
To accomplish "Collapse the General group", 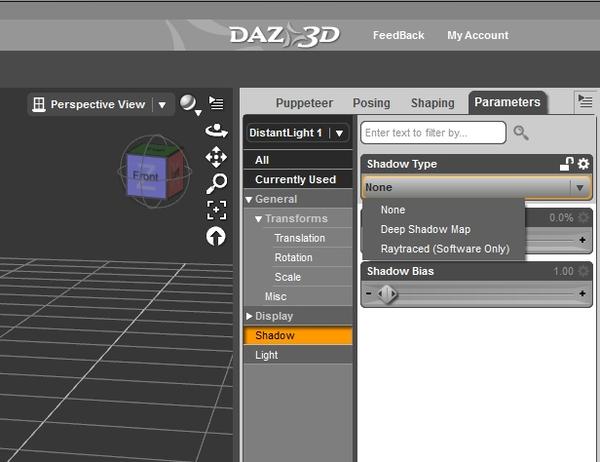I will click(x=249, y=199).
